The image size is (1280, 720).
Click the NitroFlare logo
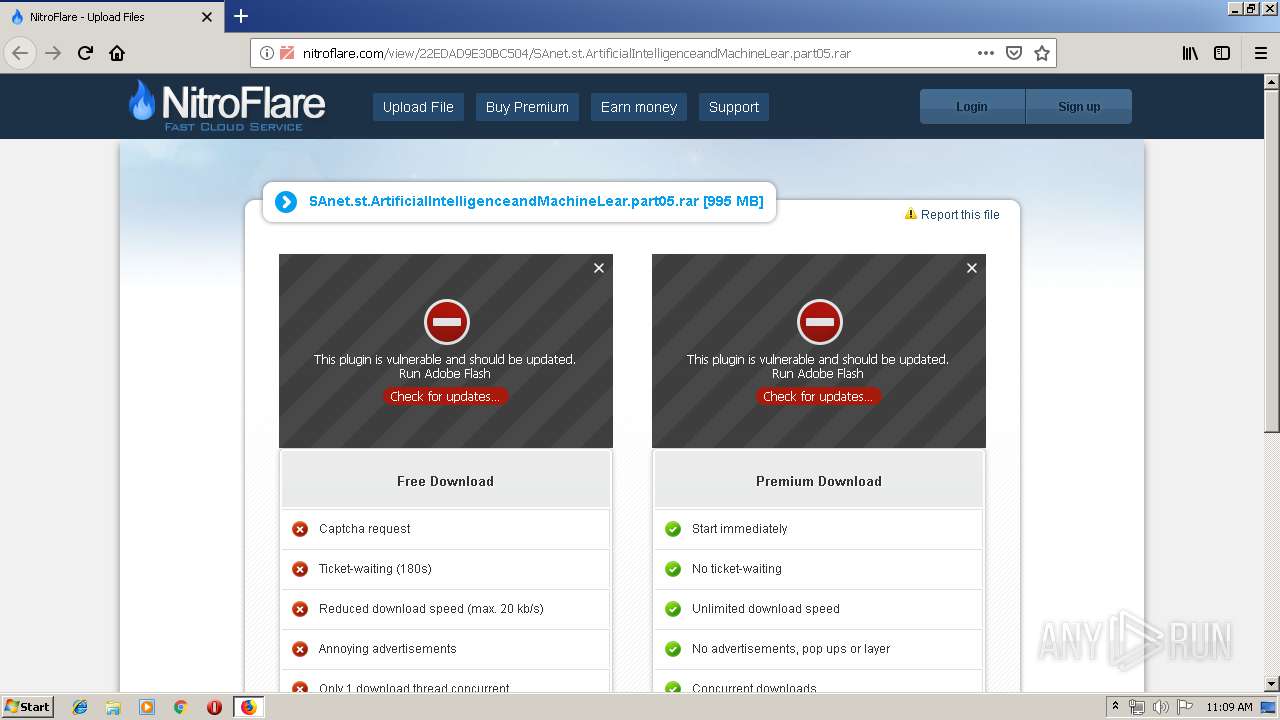pyautogui.click(x=227, y=106)
